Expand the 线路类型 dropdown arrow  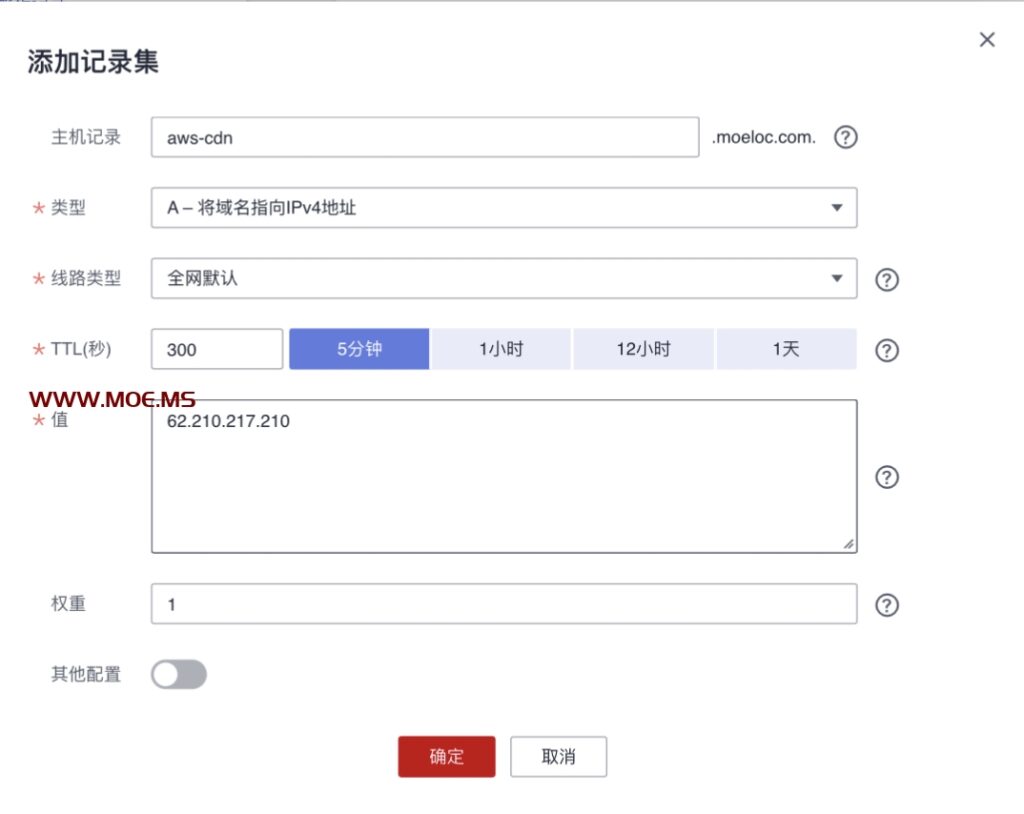[x=837, y=279]
